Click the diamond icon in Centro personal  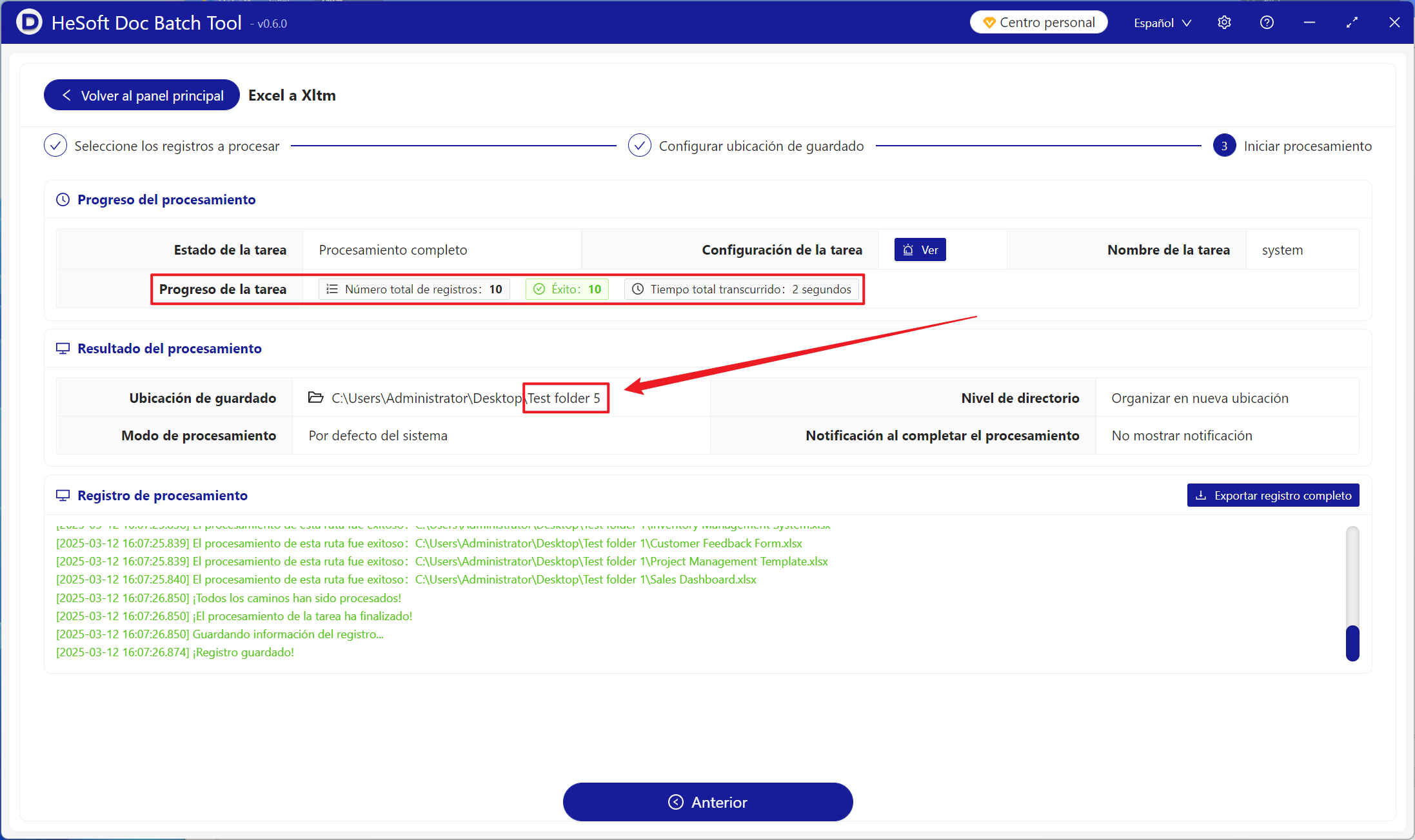click(x=989, y=23)
